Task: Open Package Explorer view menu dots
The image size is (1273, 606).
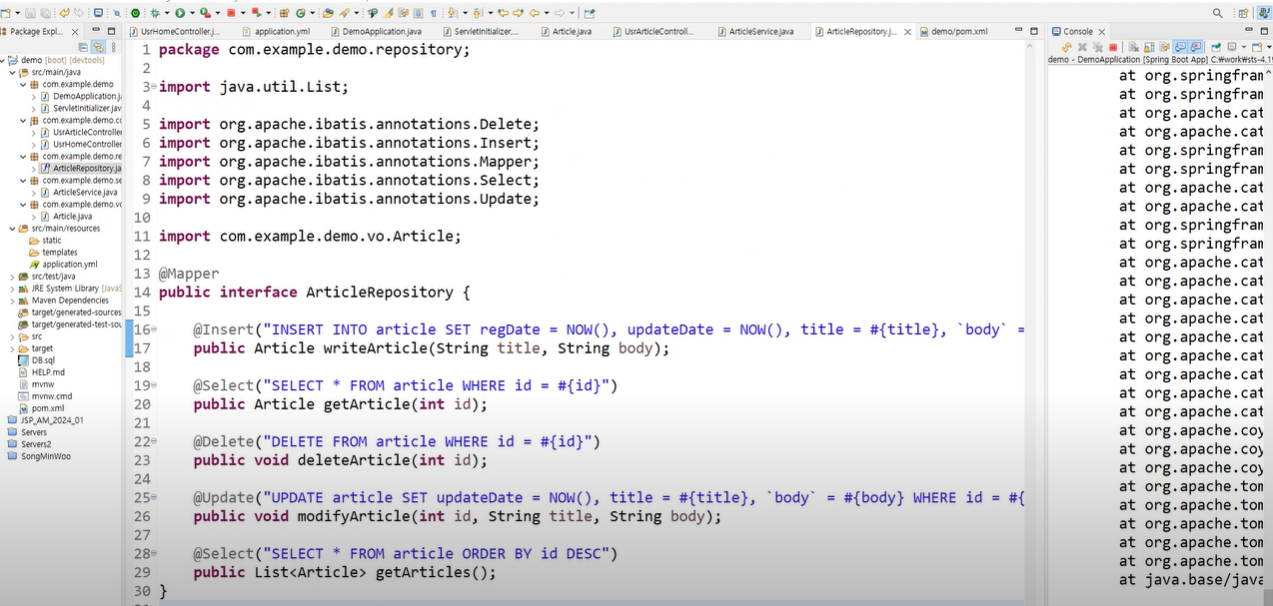Action: pyautogui.click(x=114, y=47)
